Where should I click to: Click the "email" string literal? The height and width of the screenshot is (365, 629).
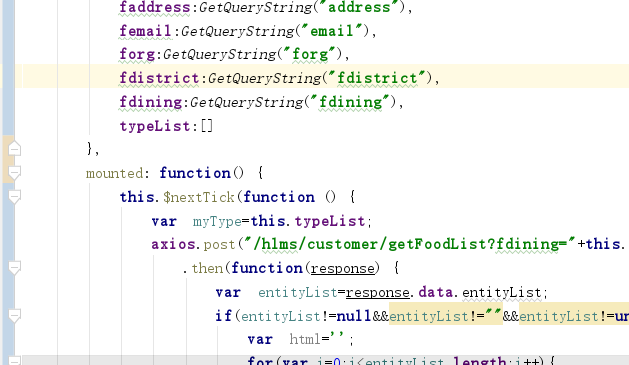(x=332, y=31)
